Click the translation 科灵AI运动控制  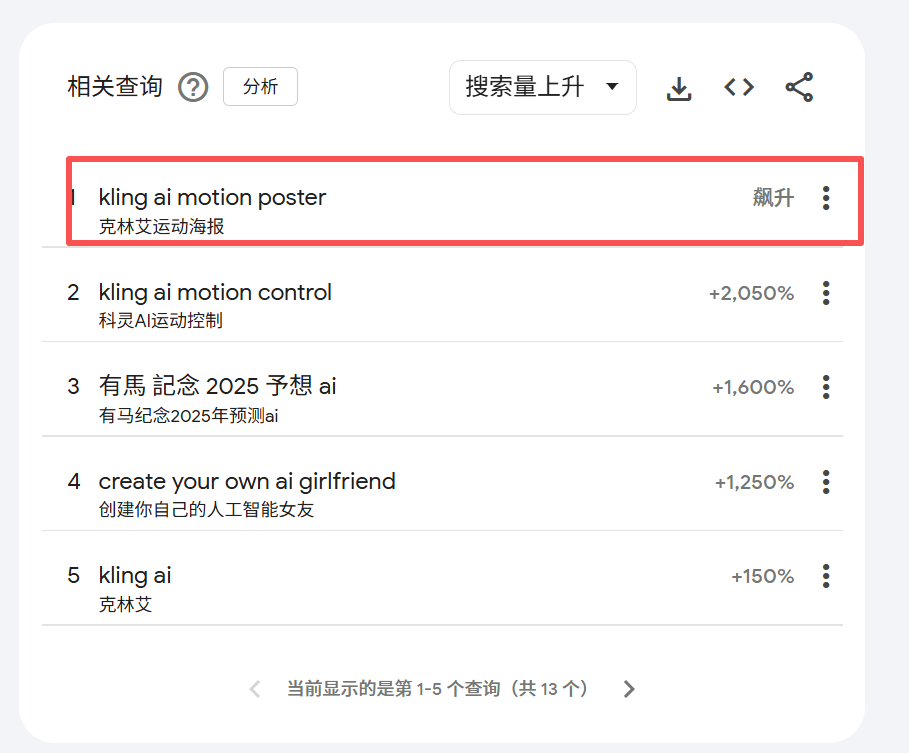pos(161,321)
